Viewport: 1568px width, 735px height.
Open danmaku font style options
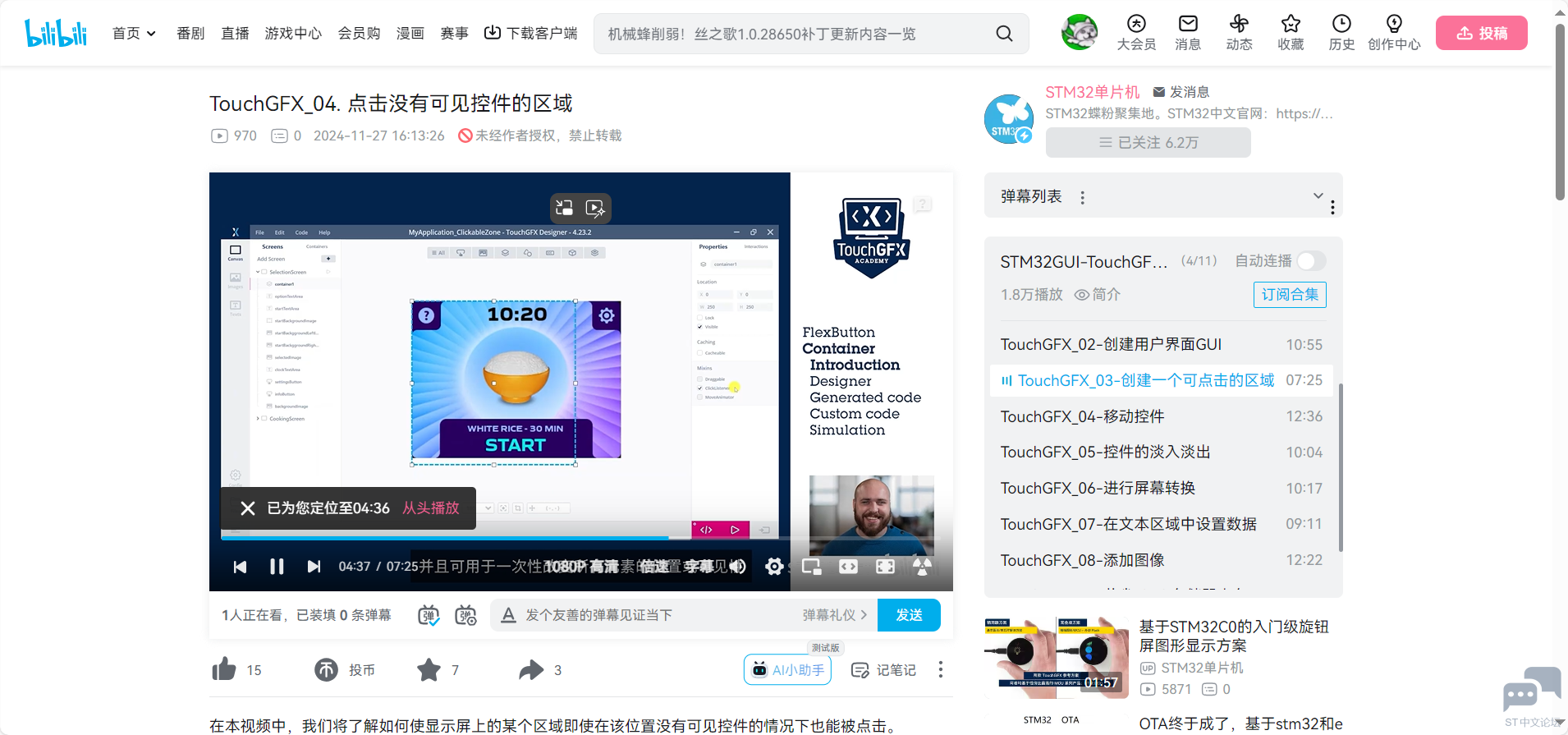tap(509, 615)
